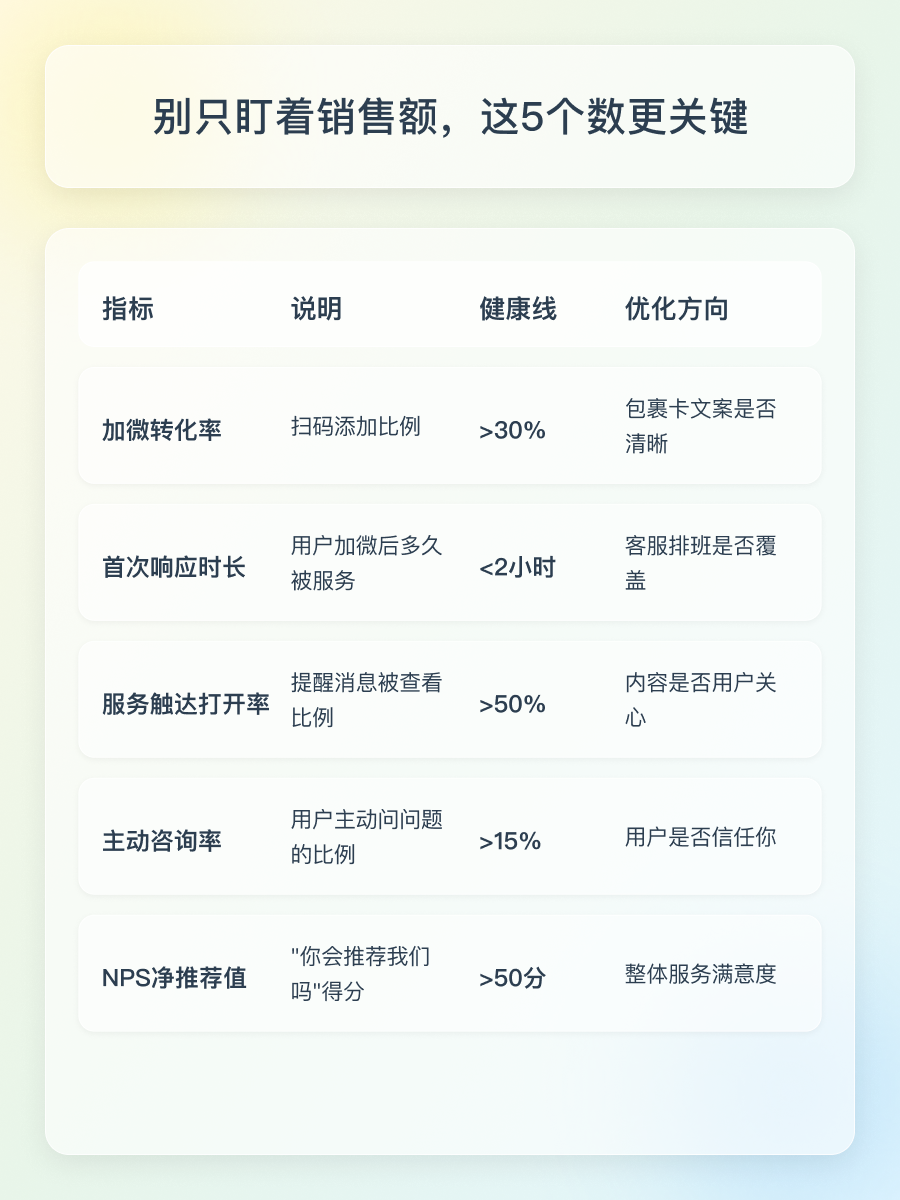Click the 首次响应时长 metric name
This screenshot has height=1200, width=900.
[174, 567]
